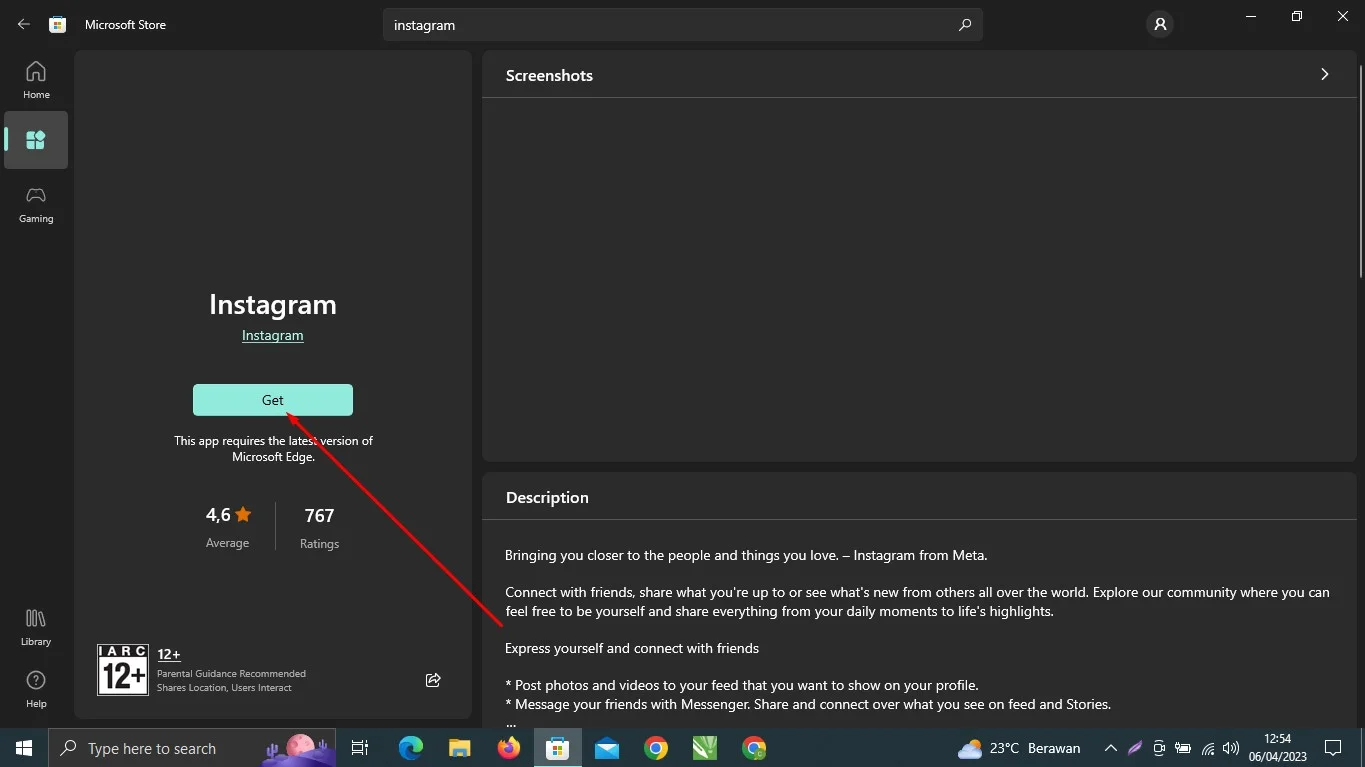
Task: Open the Library in the sidebar
Action: (36, 627)
